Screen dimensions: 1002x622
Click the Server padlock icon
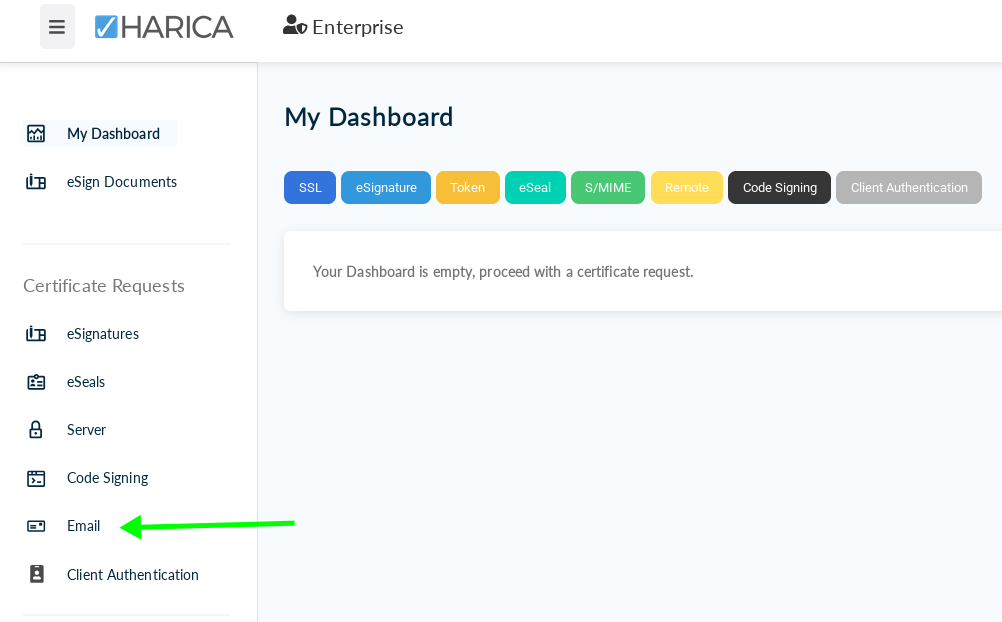coord(36,430)
